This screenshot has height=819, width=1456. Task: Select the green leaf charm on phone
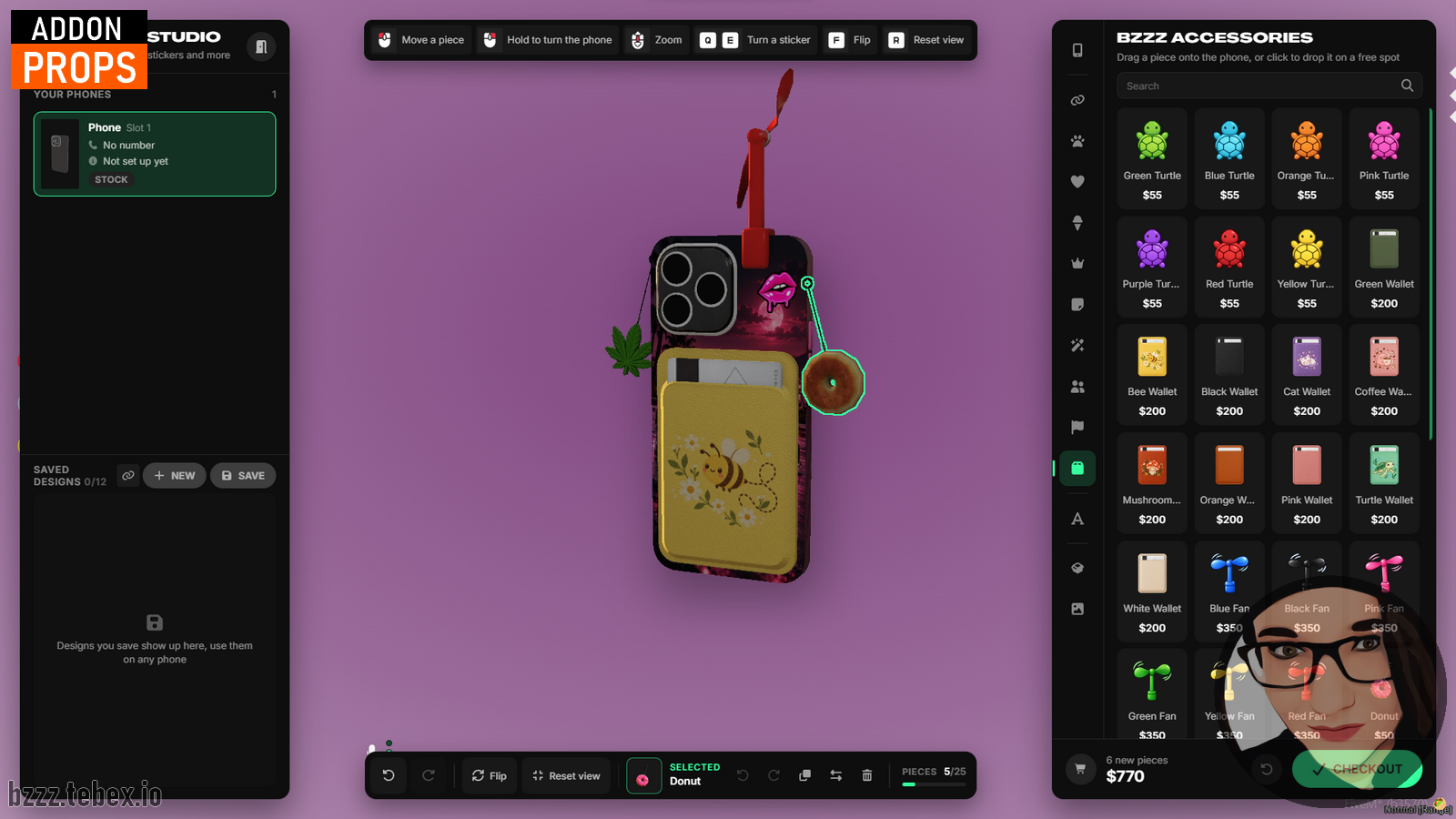click(629, 350)
